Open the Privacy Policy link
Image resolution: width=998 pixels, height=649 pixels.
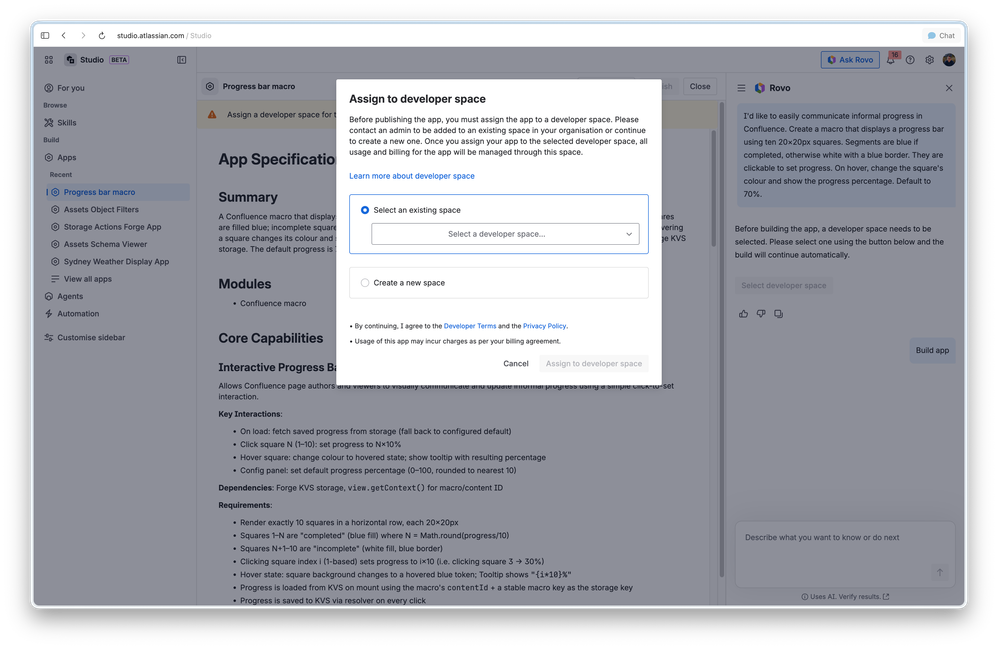(544, 326)
